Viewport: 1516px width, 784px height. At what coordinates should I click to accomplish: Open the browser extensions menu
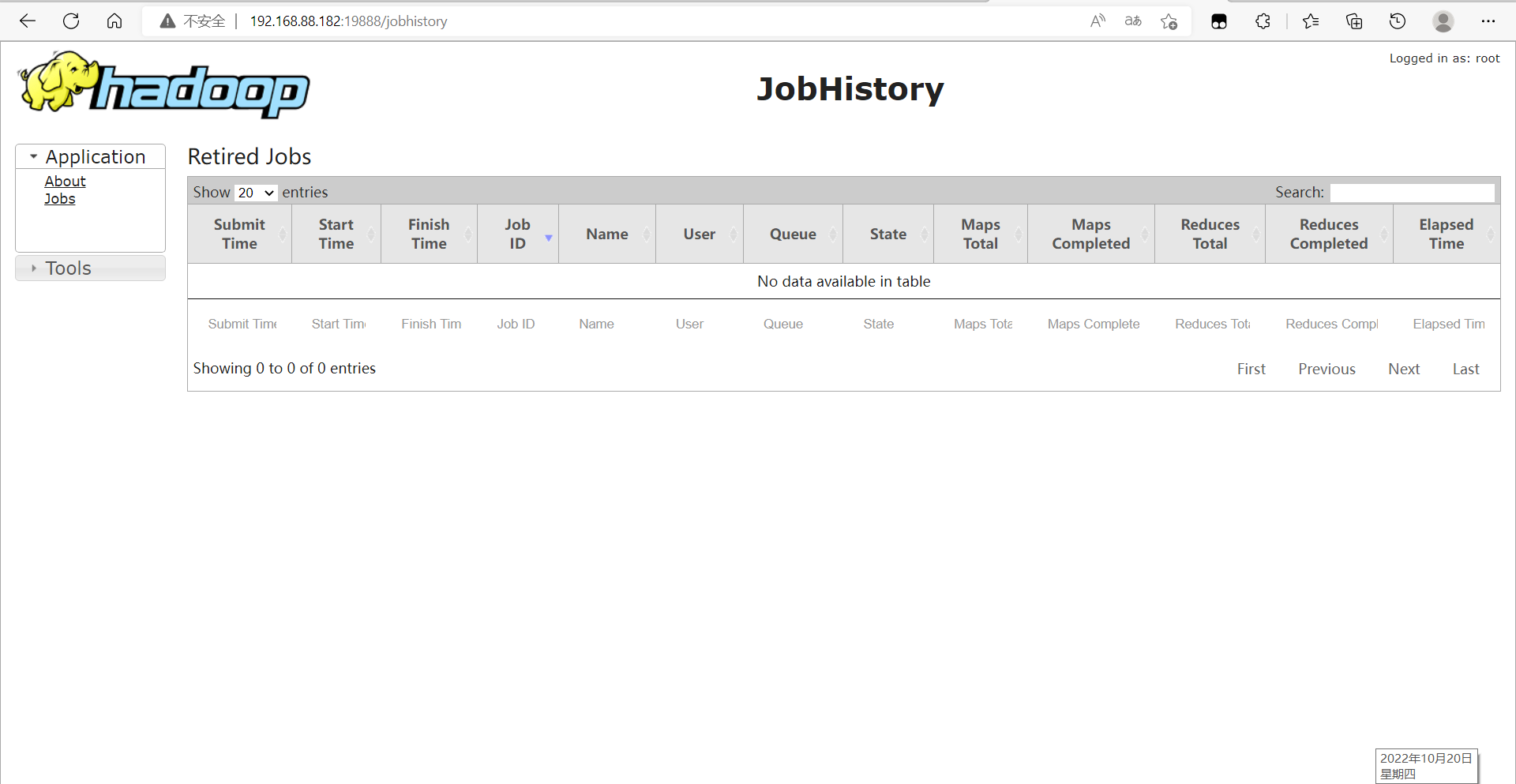click(1263, 21)
